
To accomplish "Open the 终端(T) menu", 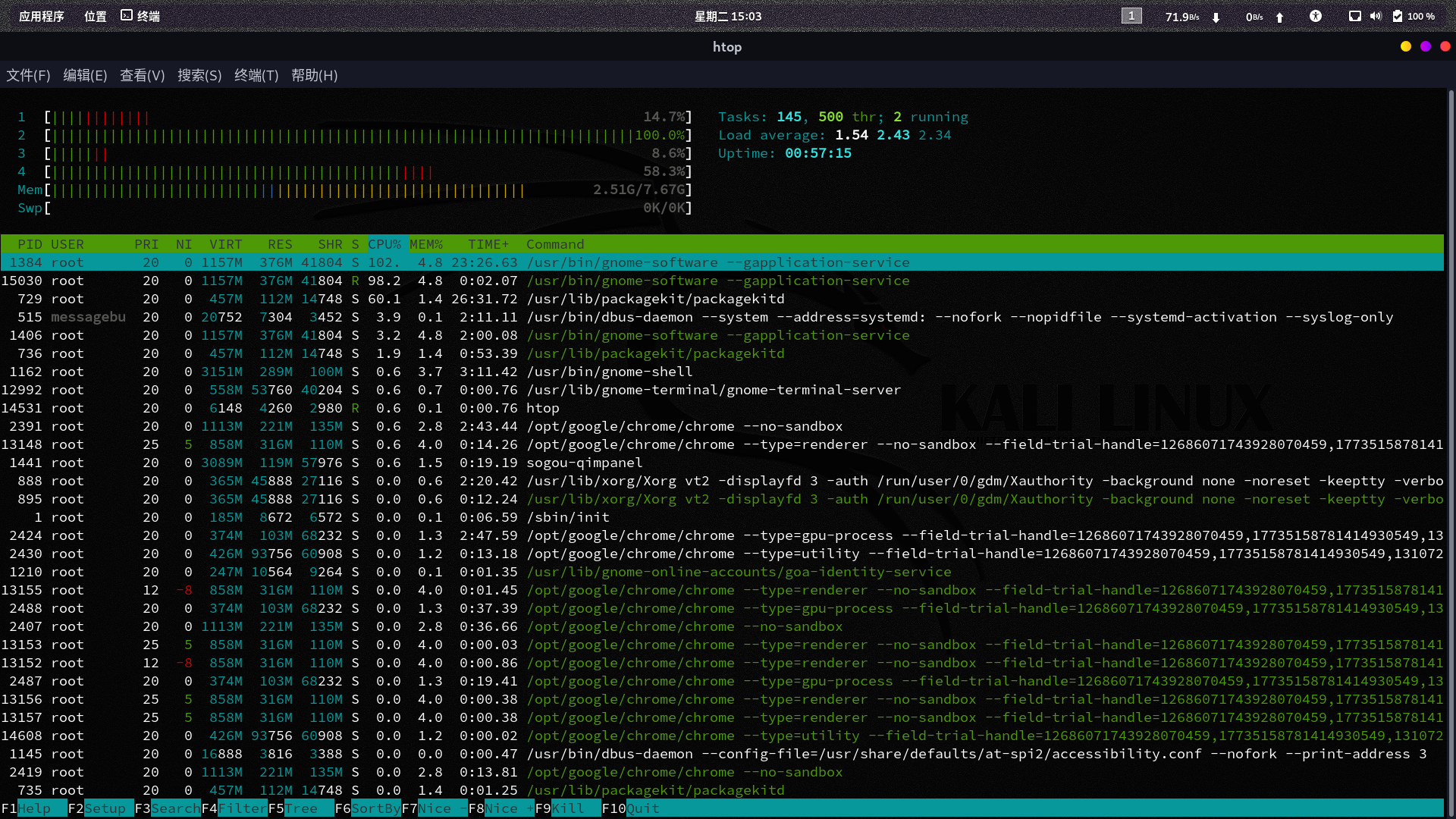I will [x=256, y=75].
